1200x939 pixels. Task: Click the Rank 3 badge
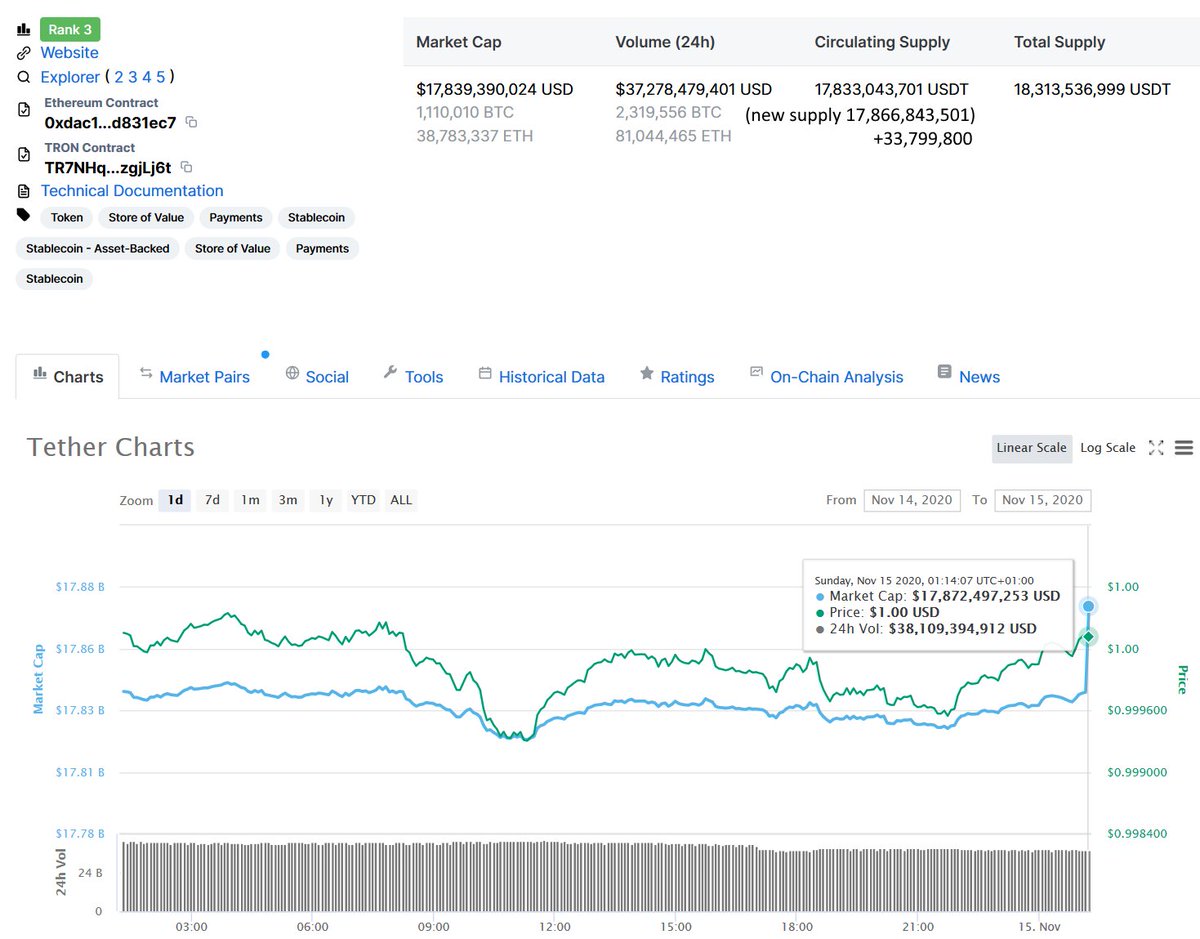(70, 30)
